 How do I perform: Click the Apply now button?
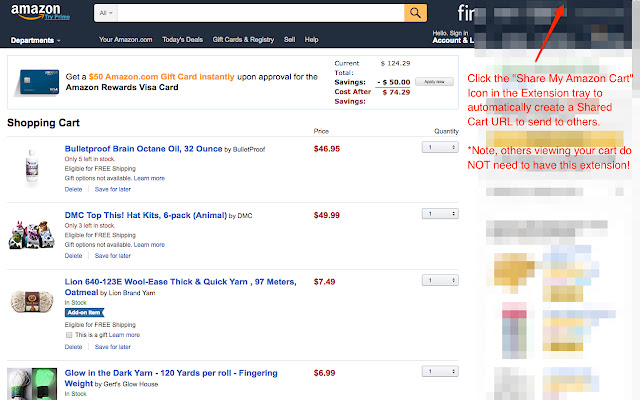[x=434, y=82]
